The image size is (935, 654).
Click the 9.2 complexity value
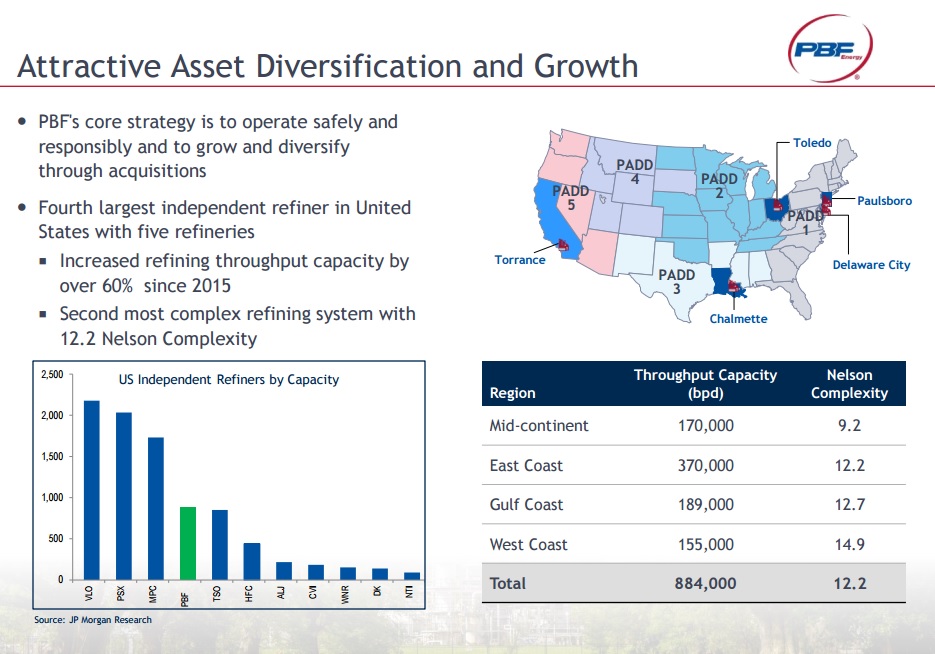pyautogui.click(x=849, y=425)
